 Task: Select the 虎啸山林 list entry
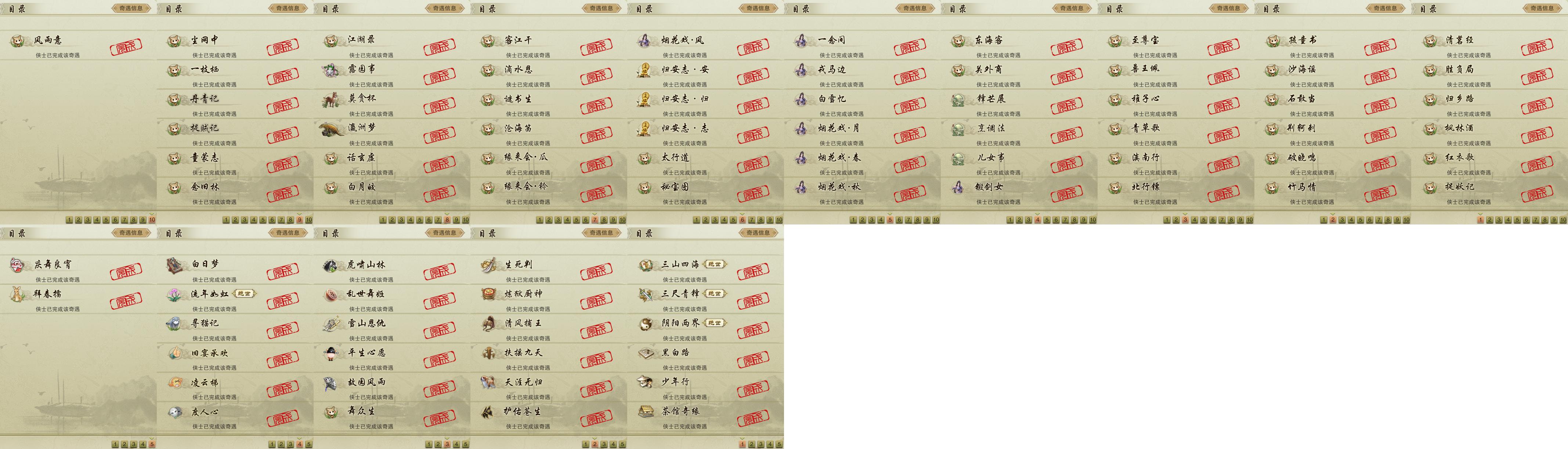(392, 270)
